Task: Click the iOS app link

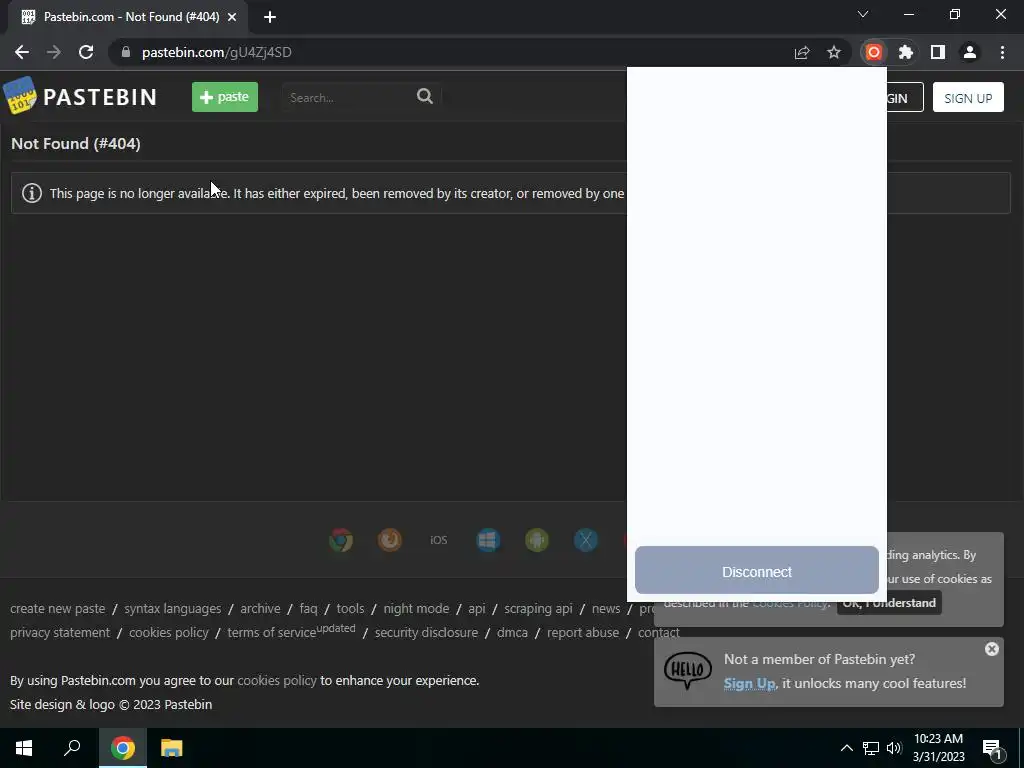Action: coord(439,540)
